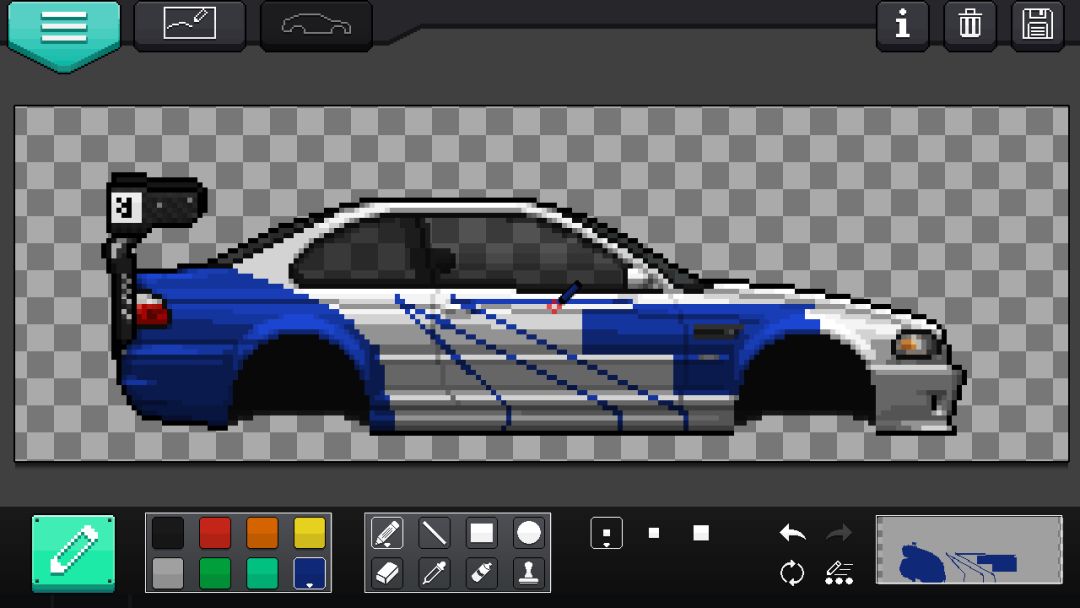This screenshot has height=608, width=1080.
Task: Select the eraser tool
Action: (387, 573)
